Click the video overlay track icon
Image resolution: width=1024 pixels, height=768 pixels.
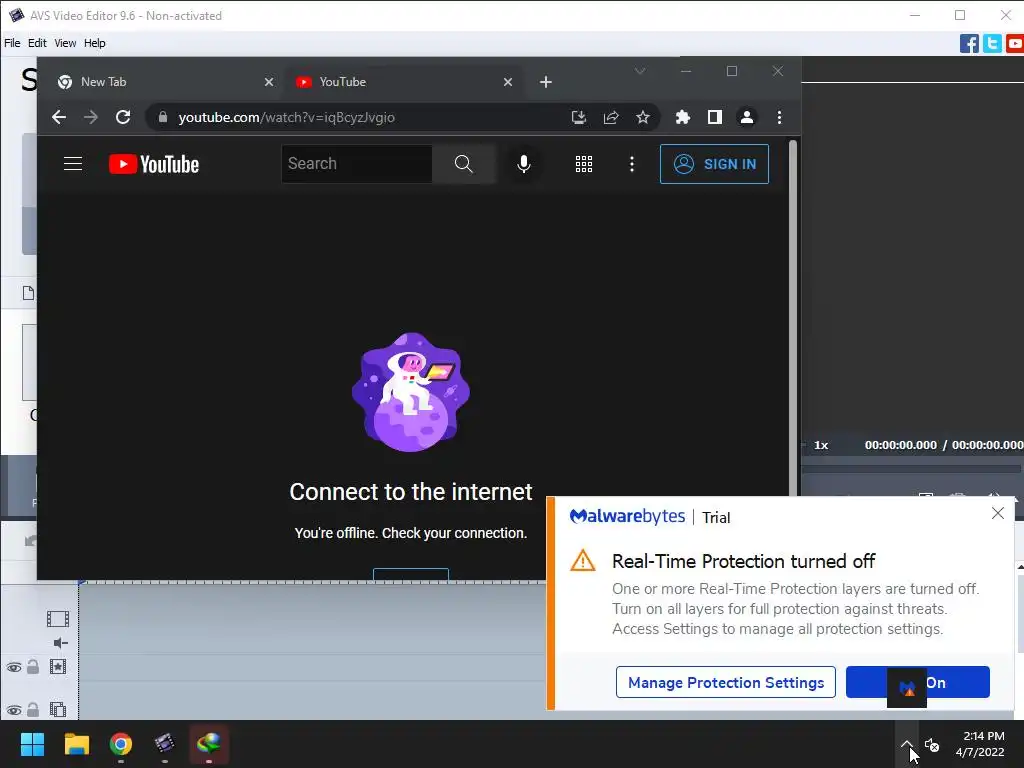tap(58, 709)
